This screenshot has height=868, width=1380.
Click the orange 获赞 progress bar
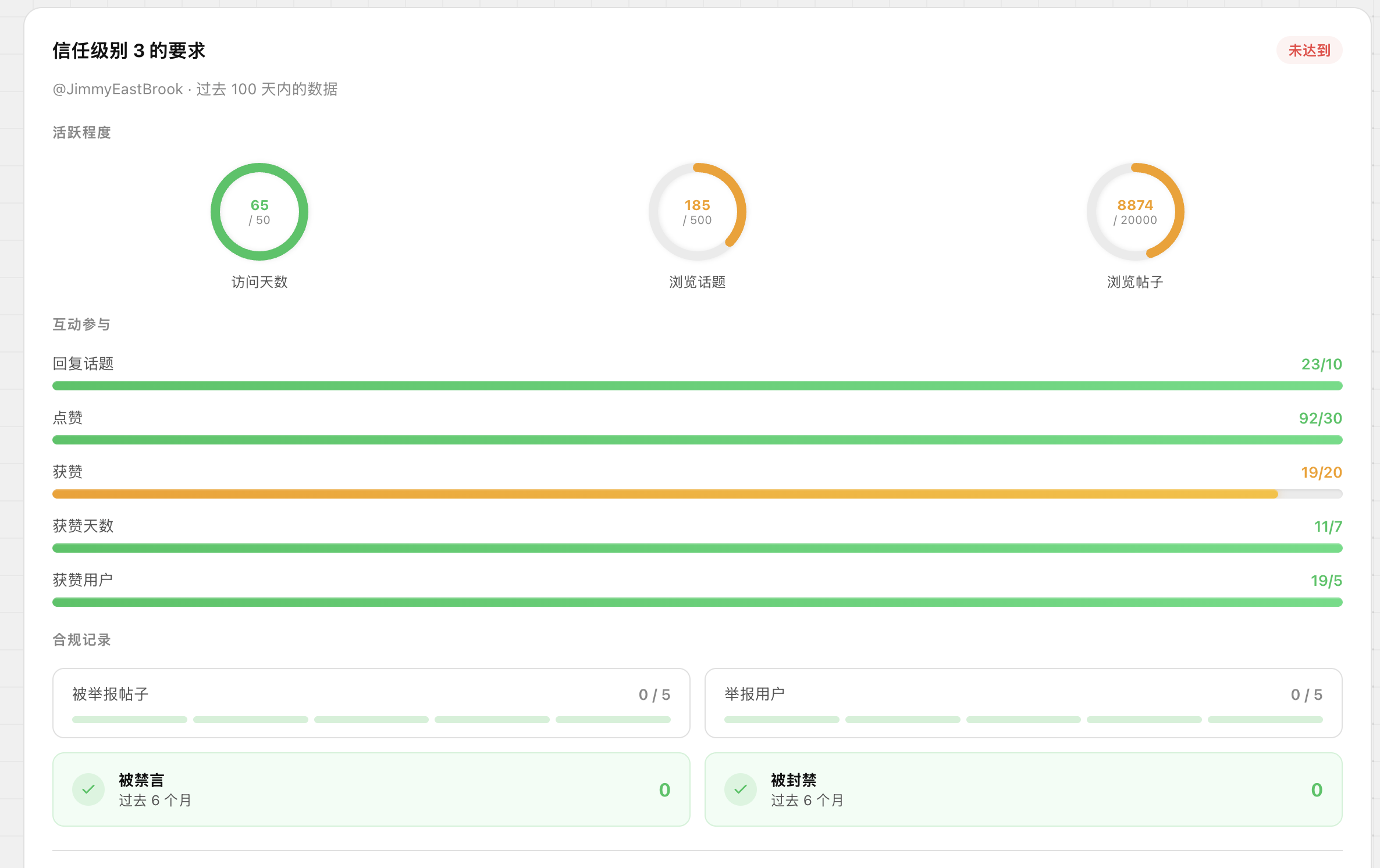698,494
